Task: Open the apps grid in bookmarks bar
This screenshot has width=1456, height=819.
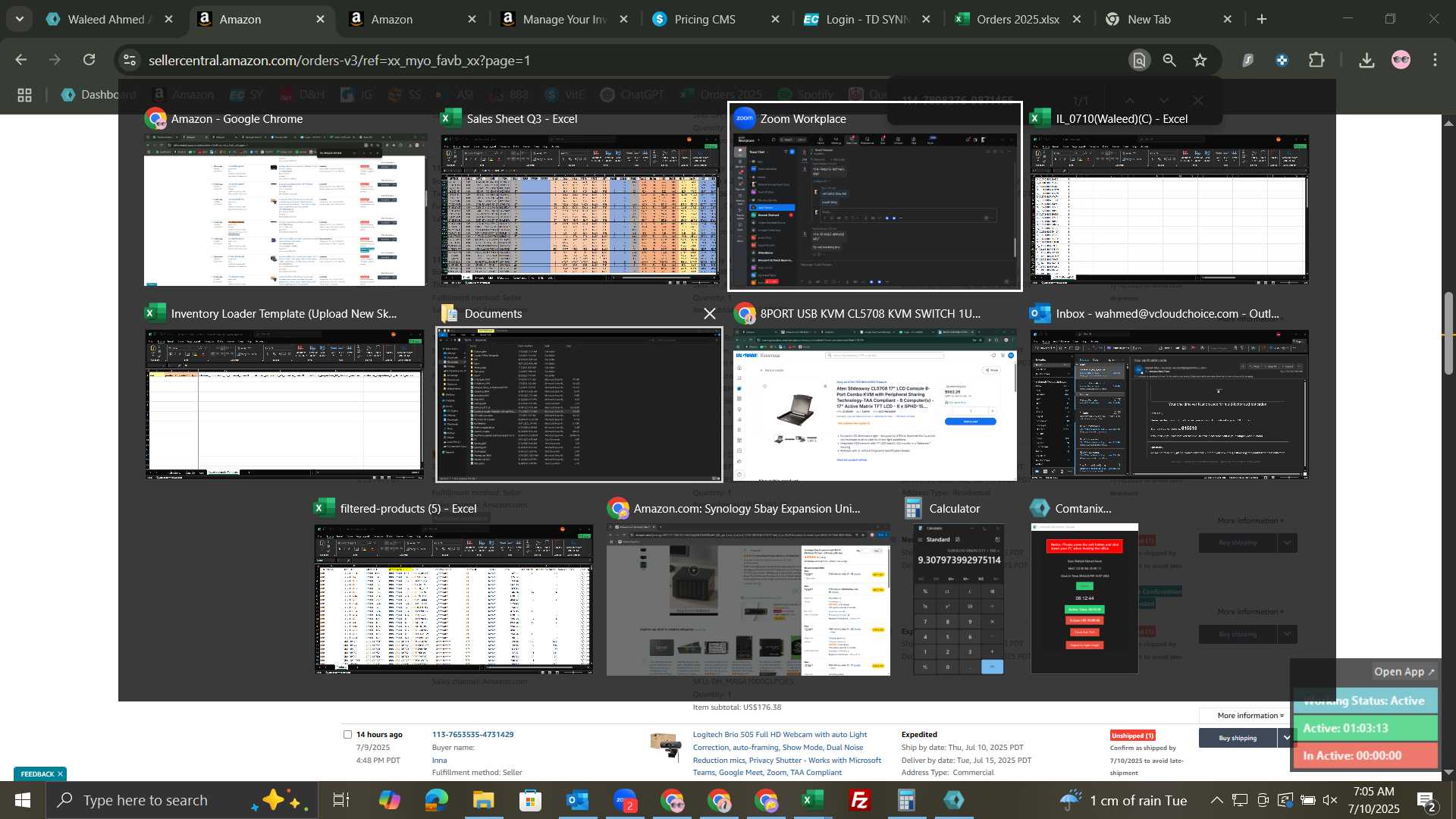Action: coord(24,95)
